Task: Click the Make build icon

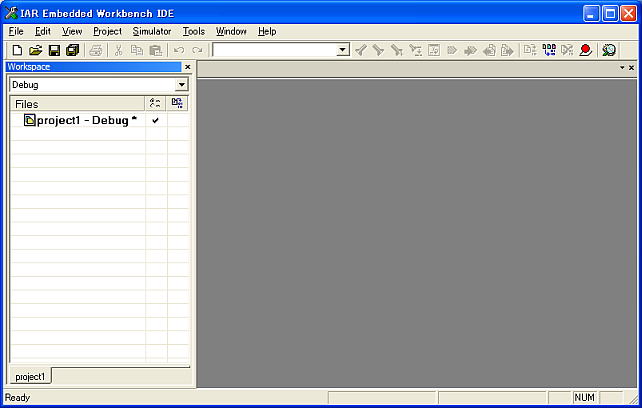Action: pyautogui.click(x=549, y=50)
